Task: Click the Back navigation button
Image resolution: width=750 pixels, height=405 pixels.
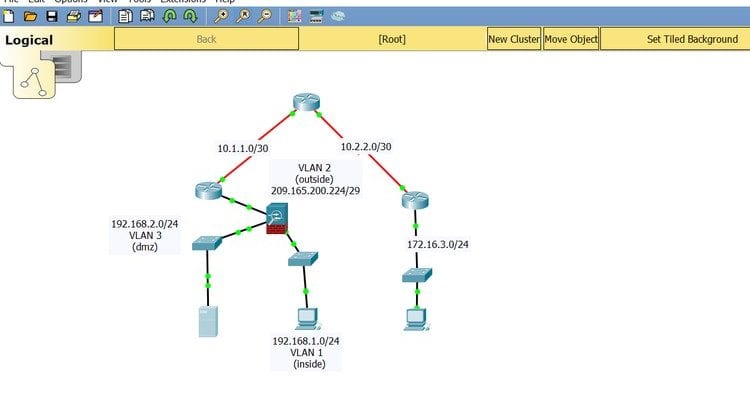Action: pos(207,39)
